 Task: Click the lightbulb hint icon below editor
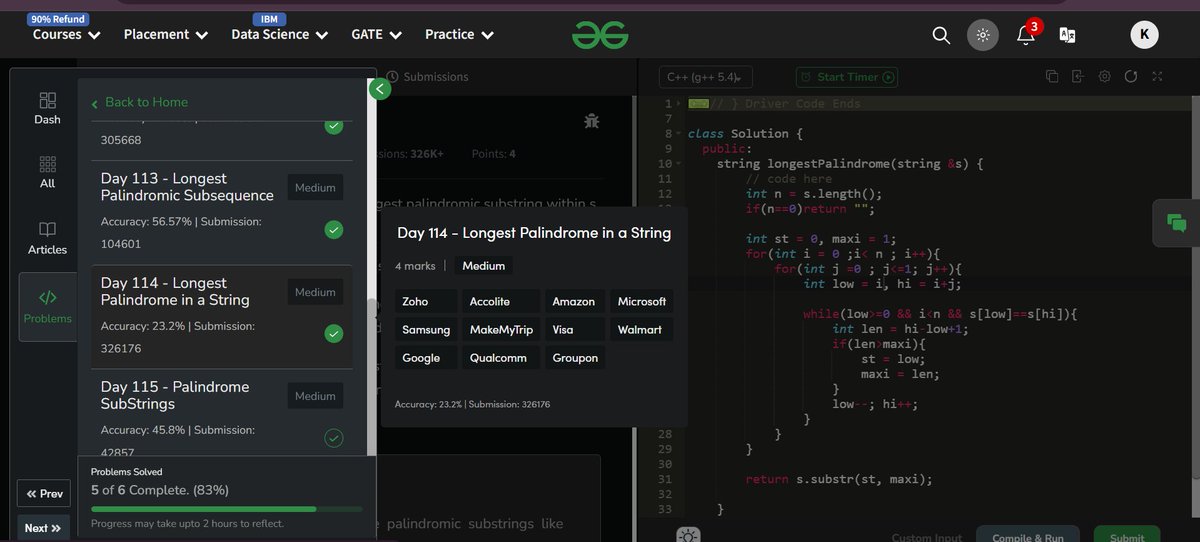(688, 534)
